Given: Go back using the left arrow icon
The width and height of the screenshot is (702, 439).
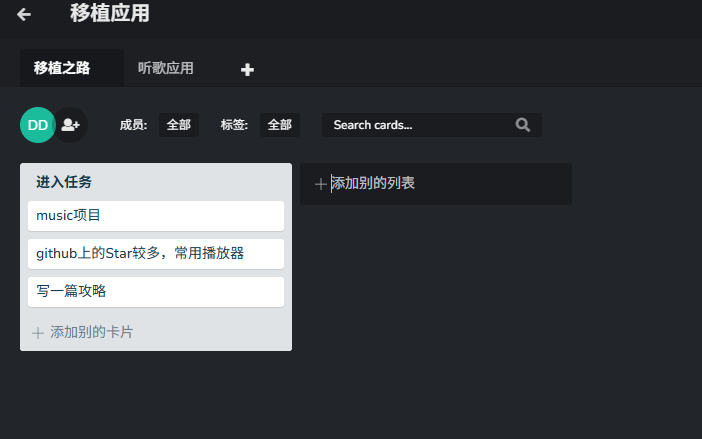Looking at the screenshot, I should [x=24, y=14].
